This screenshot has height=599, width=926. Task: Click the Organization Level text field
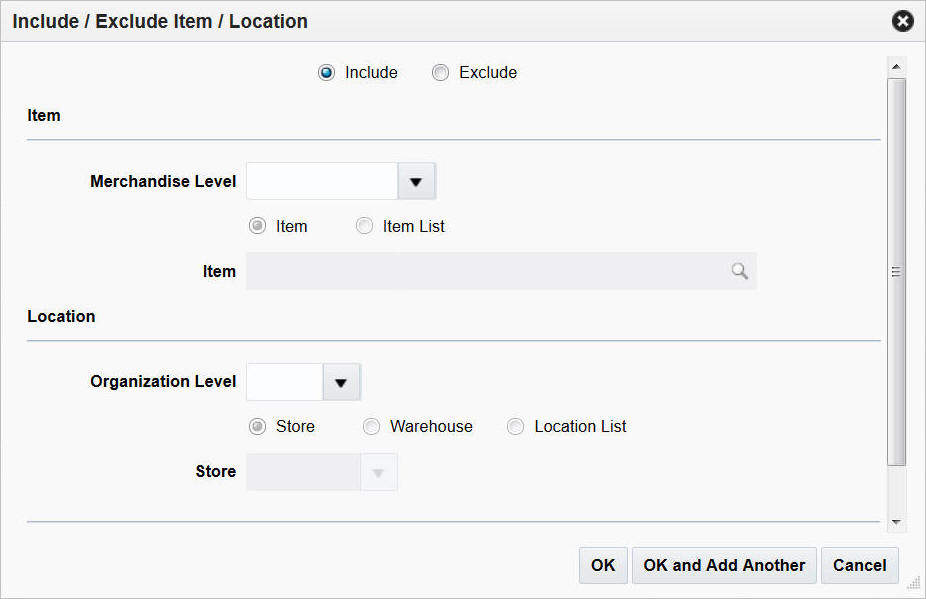click(284, 382)
